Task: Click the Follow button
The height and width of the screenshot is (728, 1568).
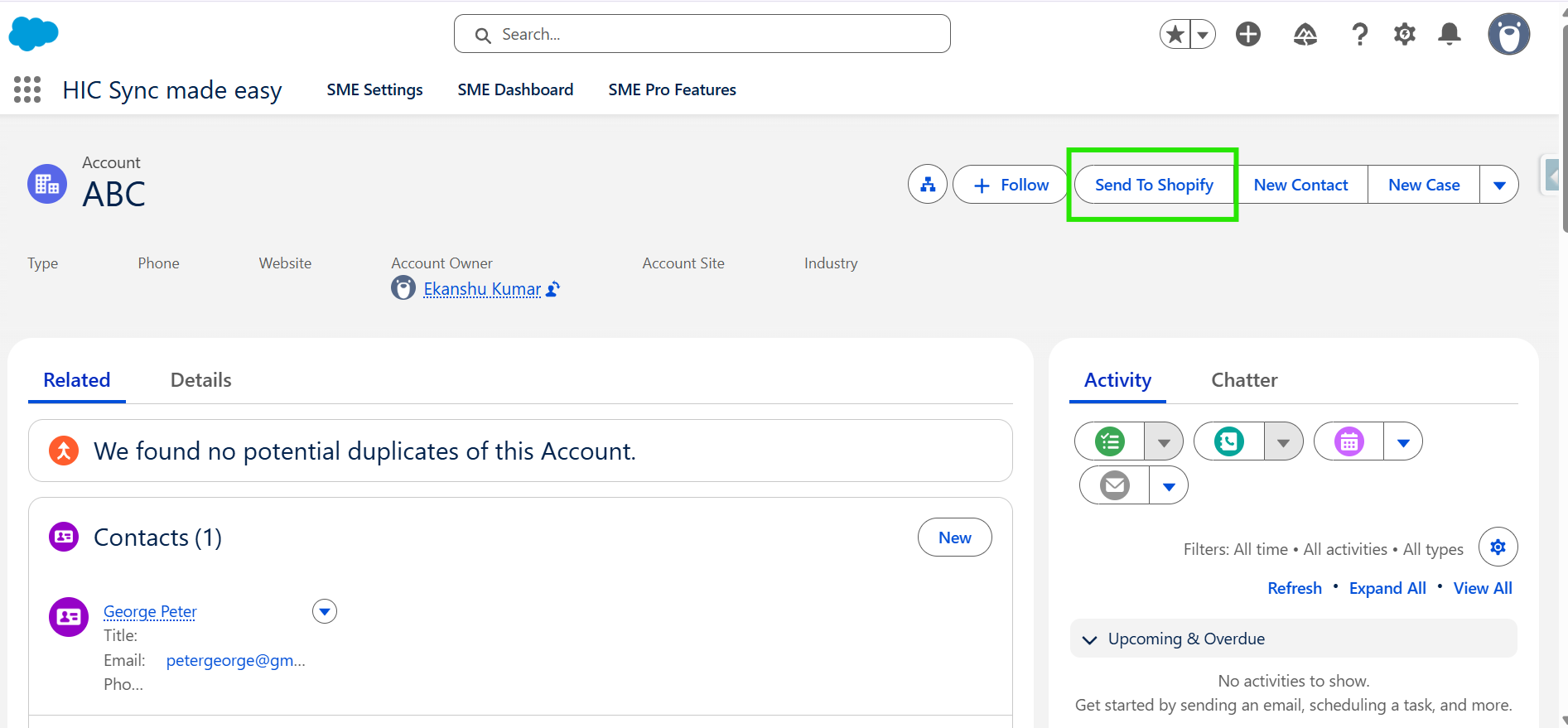Action: [x=1011, y=185]
